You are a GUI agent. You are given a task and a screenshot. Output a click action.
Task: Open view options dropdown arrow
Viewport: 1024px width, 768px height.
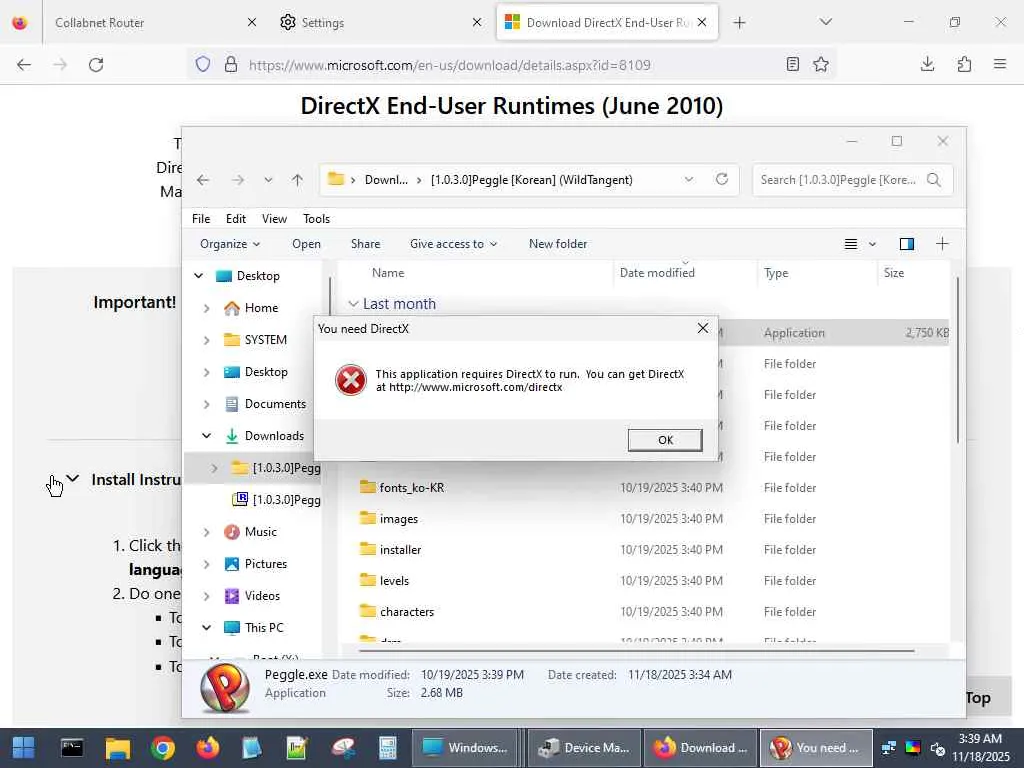coord(872,244)
